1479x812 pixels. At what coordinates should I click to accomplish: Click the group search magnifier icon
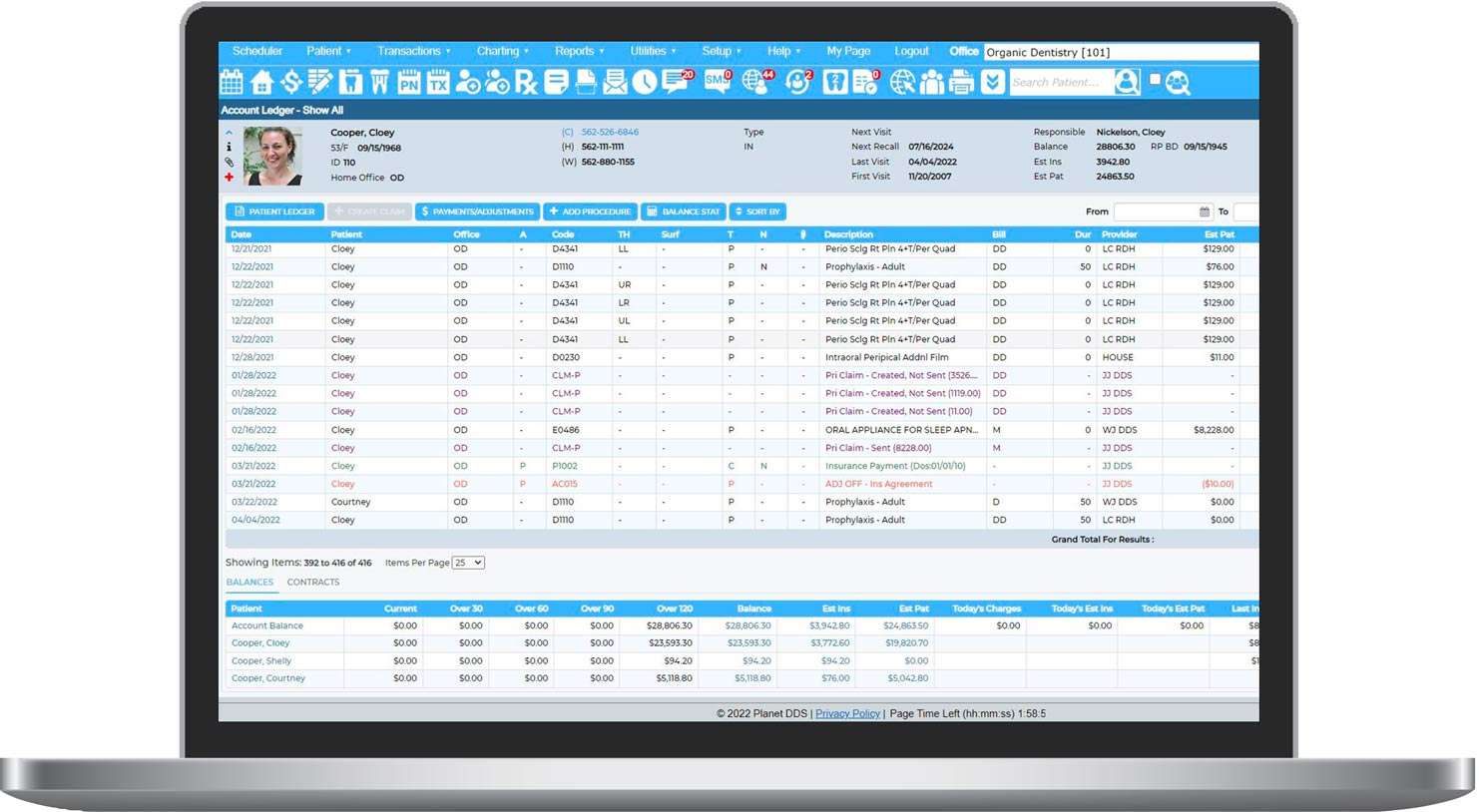pos(1178,82)
